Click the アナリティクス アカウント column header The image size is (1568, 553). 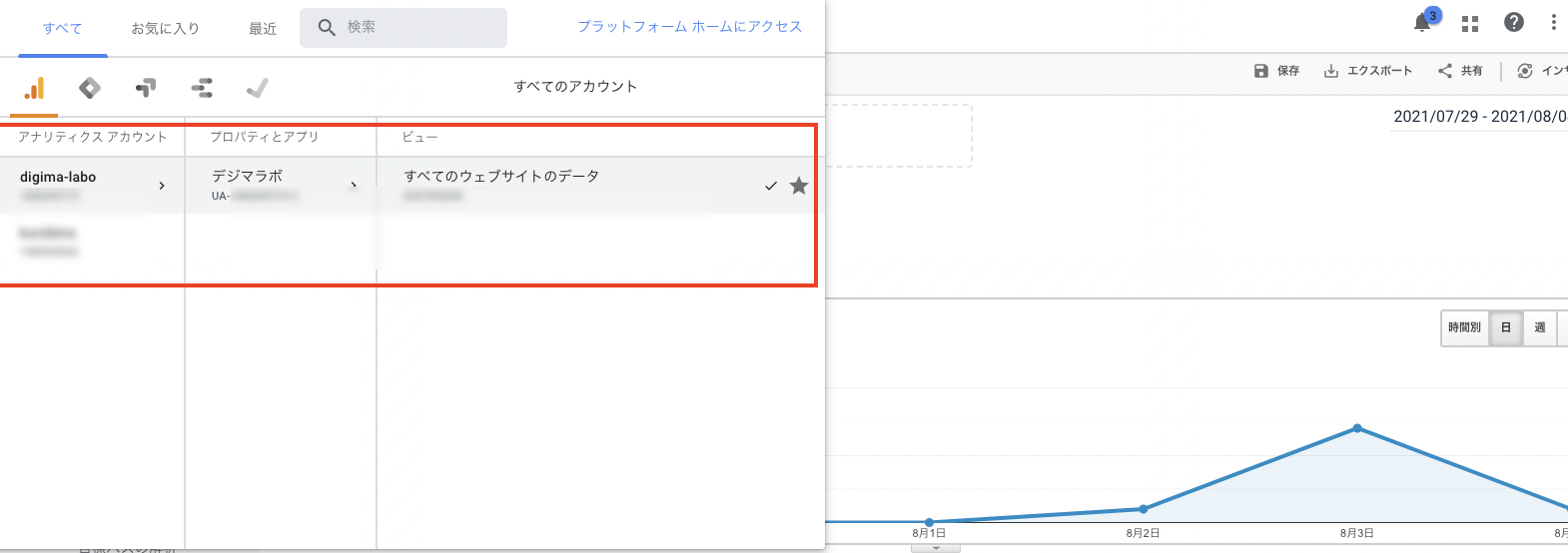pyautogui.click(x=93, y=137)
